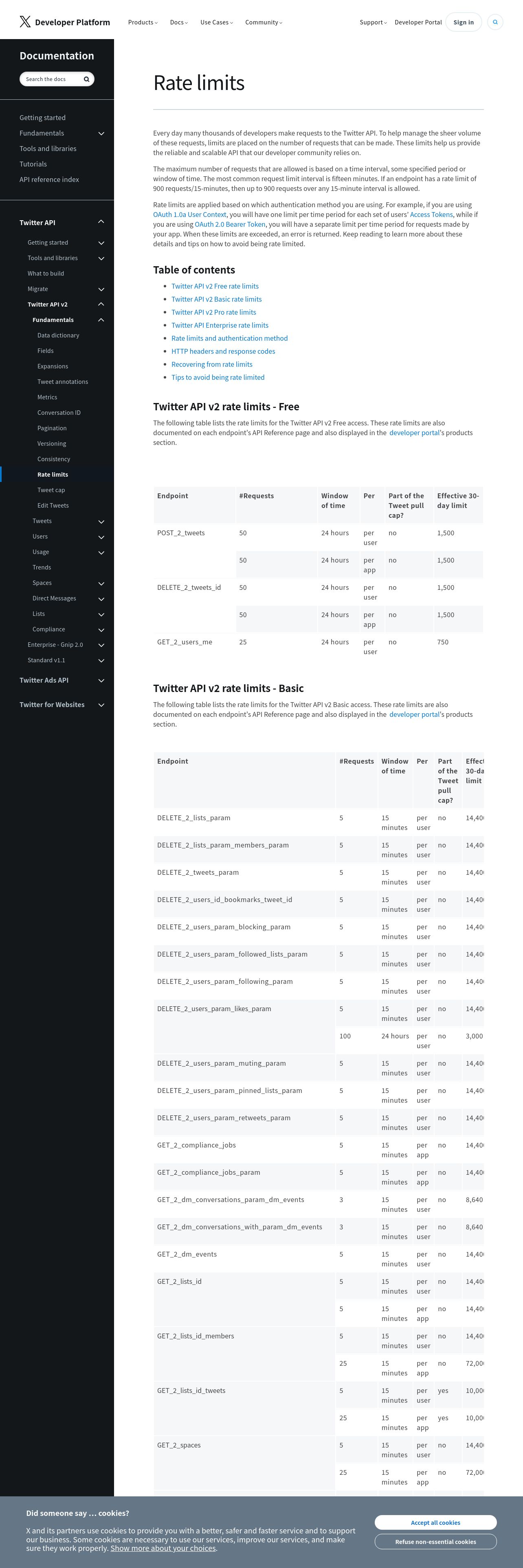This screenshot has width=523, height=1568.
Task: Open Metrics page
Action: [x=48, y=397]
